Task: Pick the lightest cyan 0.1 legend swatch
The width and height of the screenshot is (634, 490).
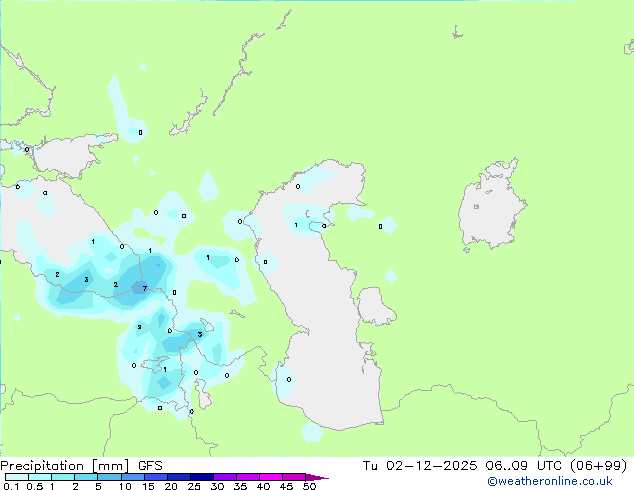Action: pos(17,477)
